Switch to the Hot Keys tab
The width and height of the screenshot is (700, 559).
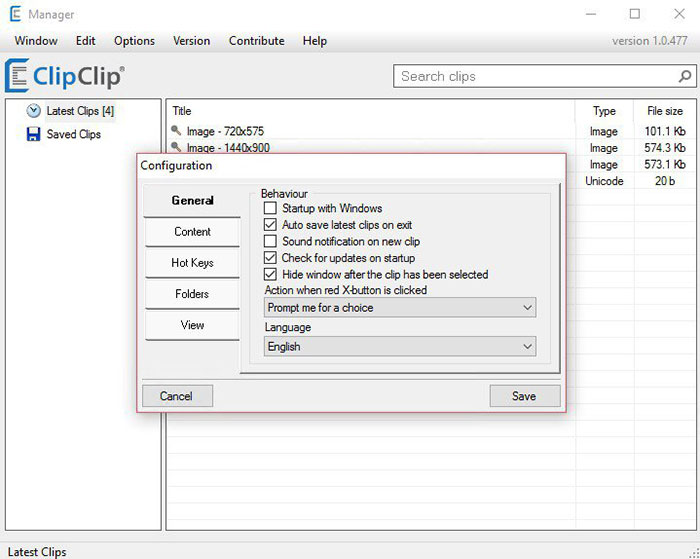[x=192, y=263]
